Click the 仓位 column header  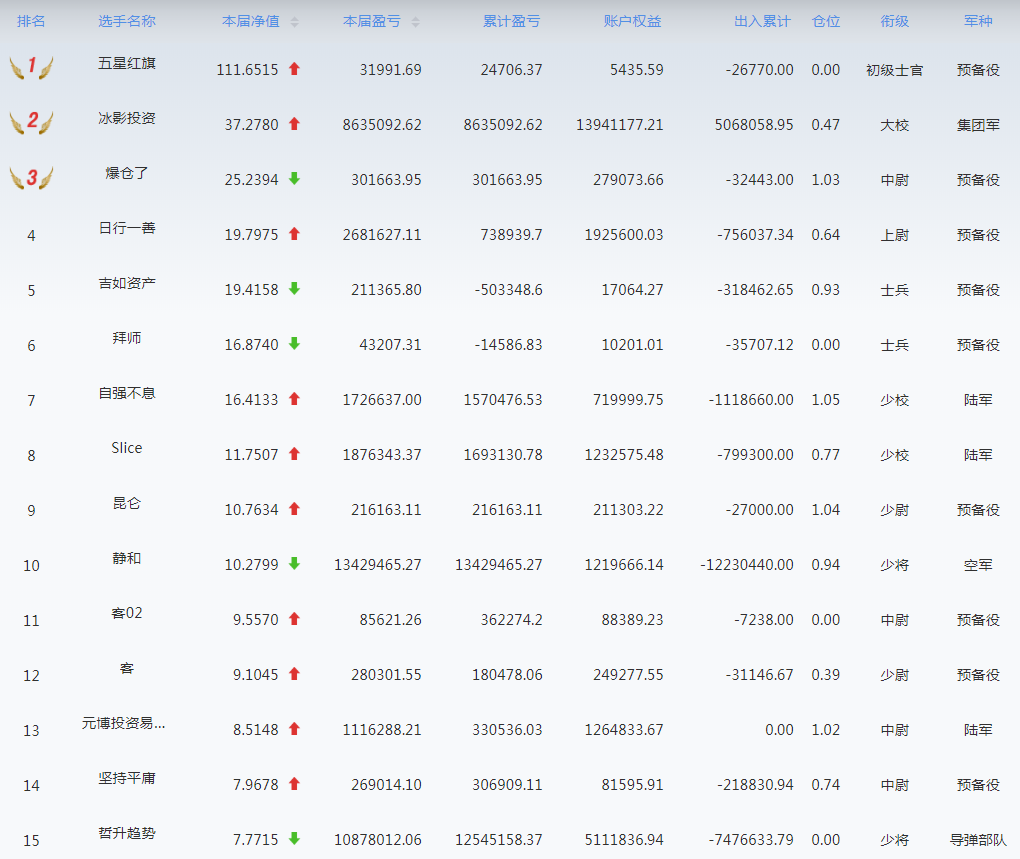click(826, 21)
